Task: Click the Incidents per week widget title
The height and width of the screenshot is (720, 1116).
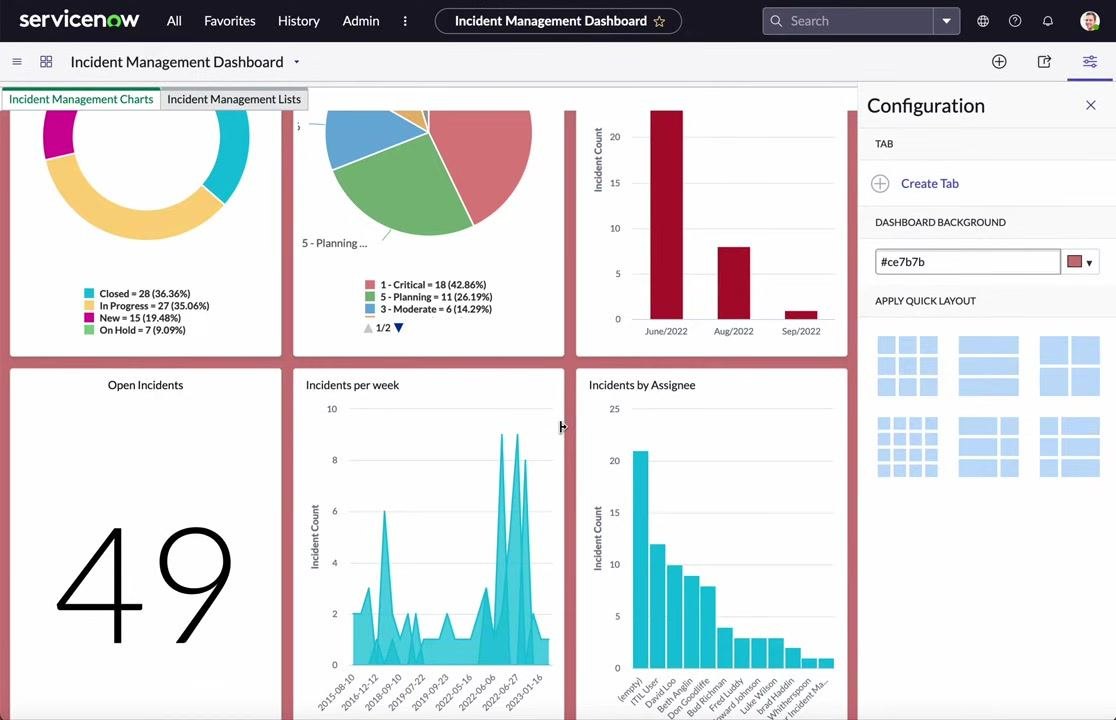Action: 352,385
